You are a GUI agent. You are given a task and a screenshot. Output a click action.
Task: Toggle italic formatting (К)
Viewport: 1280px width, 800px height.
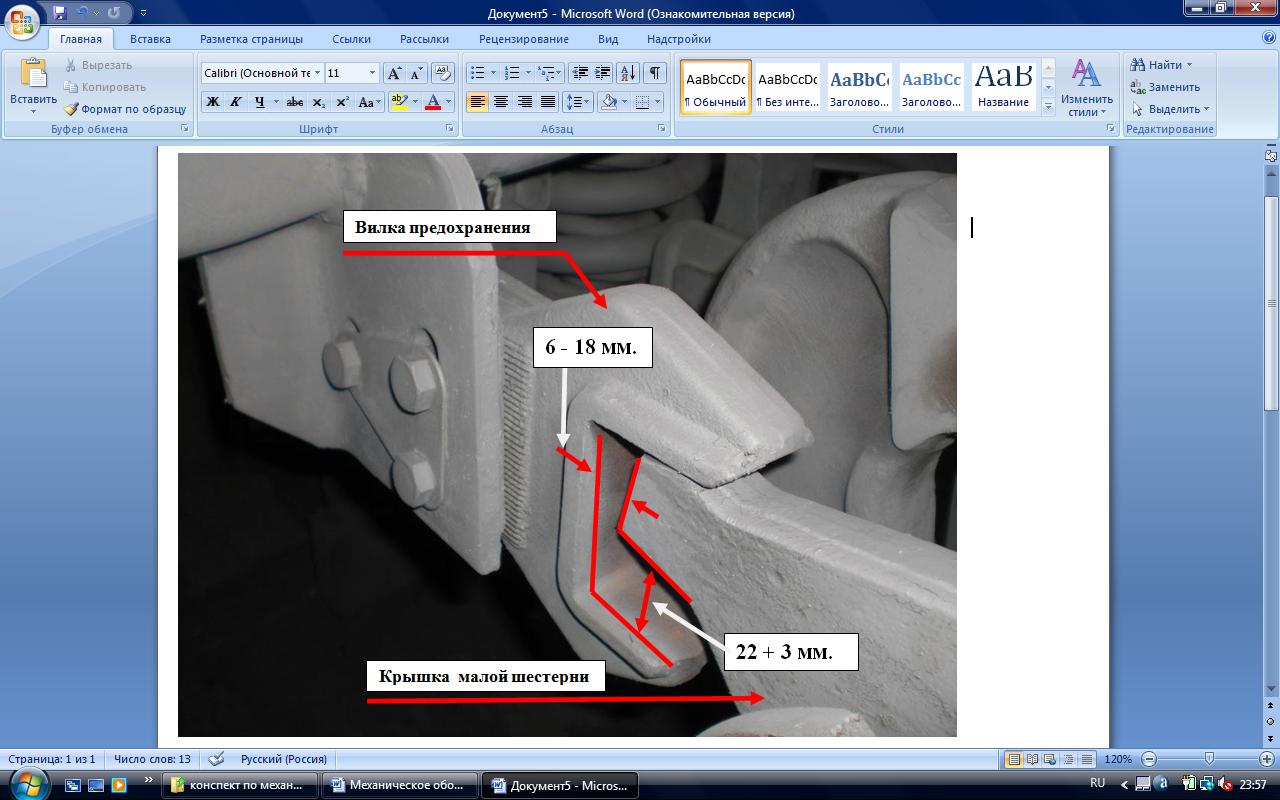[236, 102]
